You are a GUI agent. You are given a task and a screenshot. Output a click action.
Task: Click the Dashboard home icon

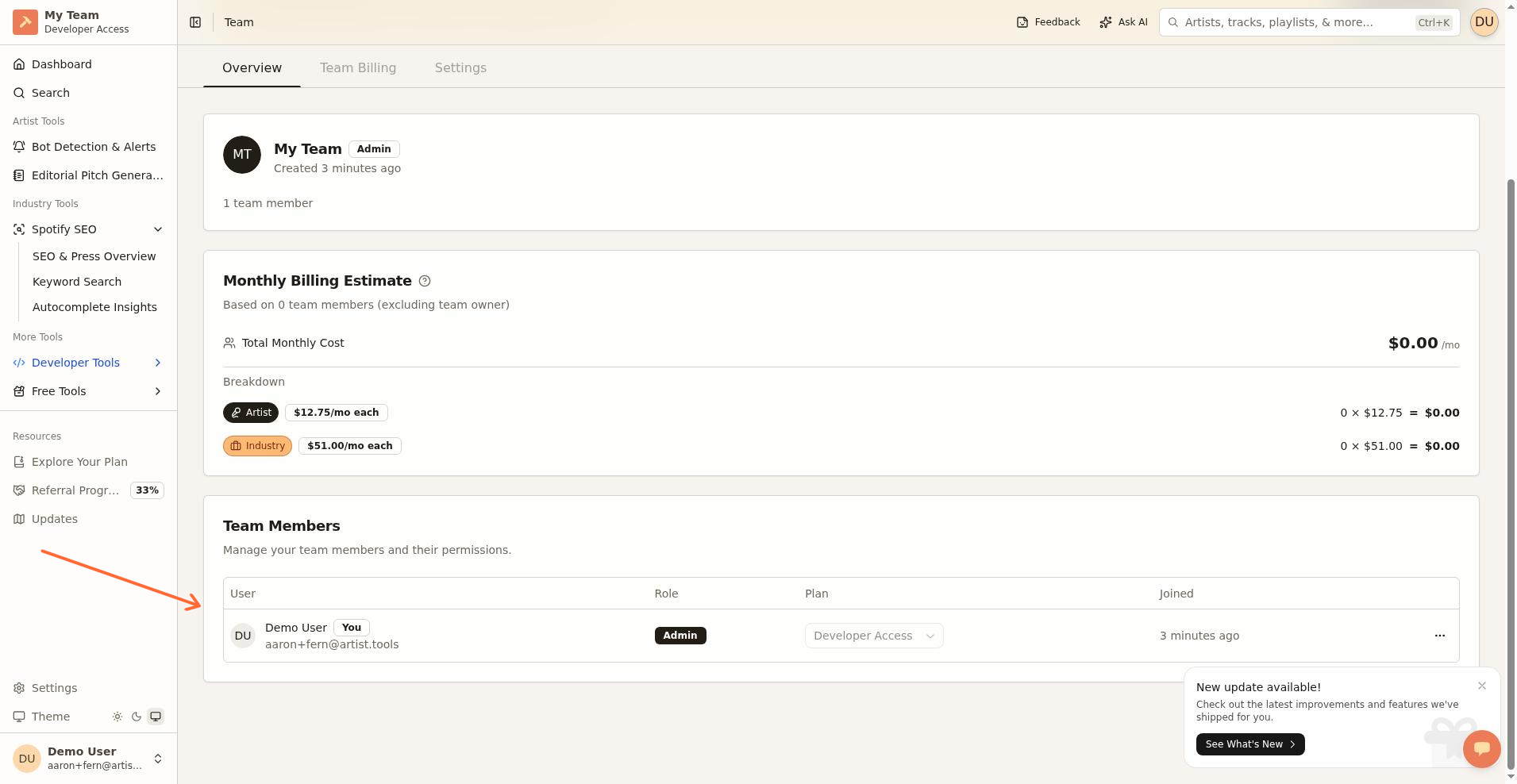(19, 64)
